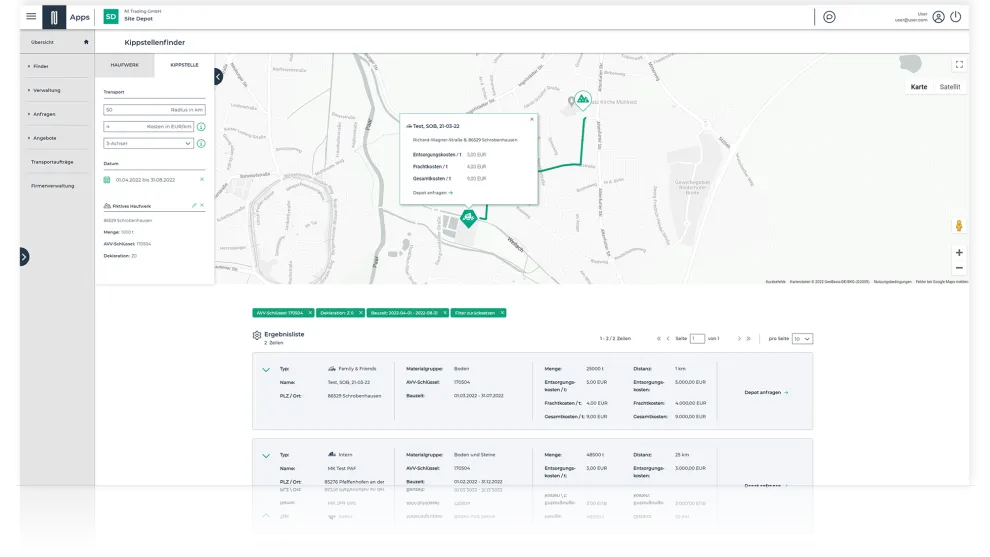Open the pro Seite rows dropdown
Image resolution: width=990 pixels, height=557 pixels.
802,339
